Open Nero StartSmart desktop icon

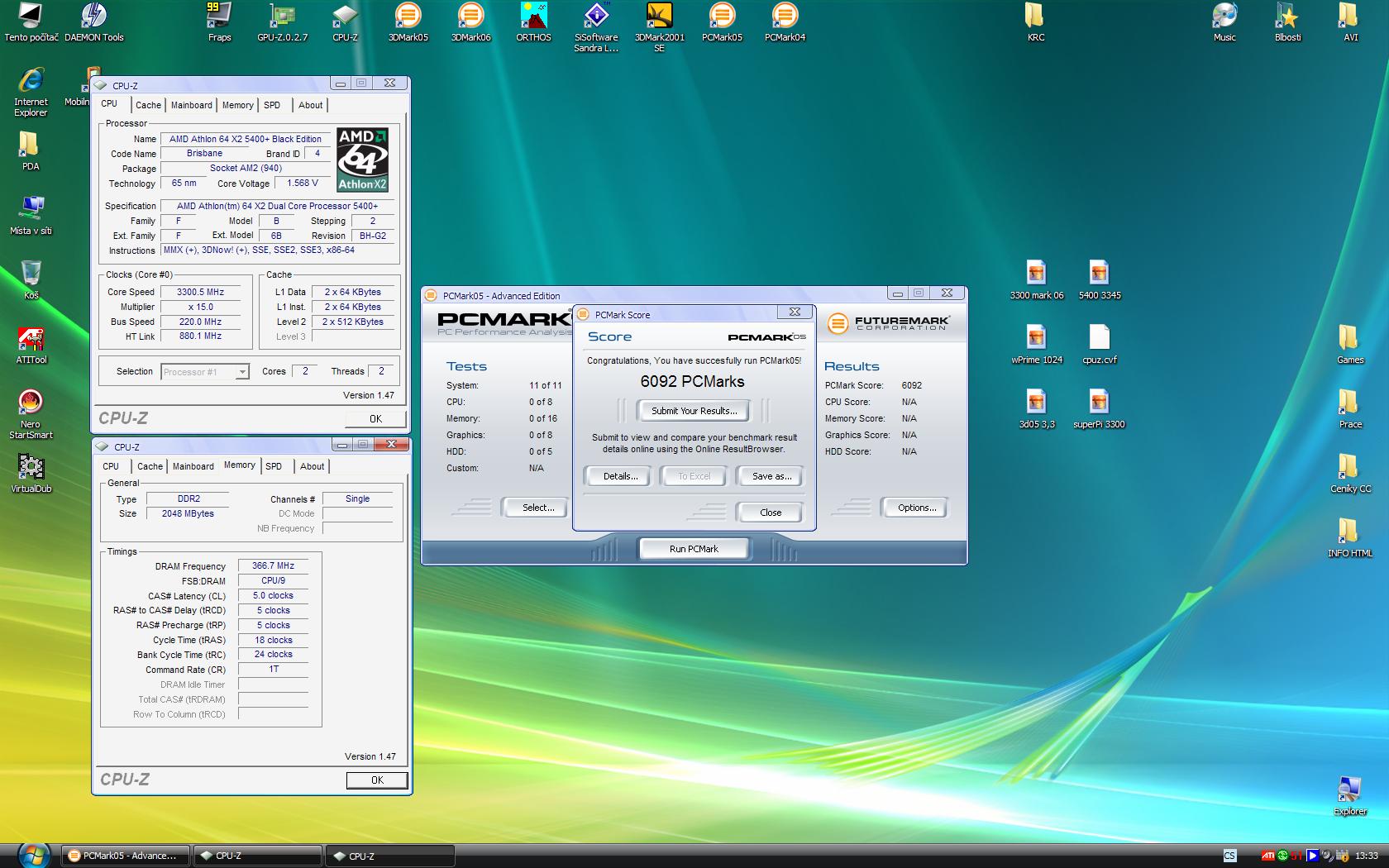pyautogui.click(x=31, y=414)
